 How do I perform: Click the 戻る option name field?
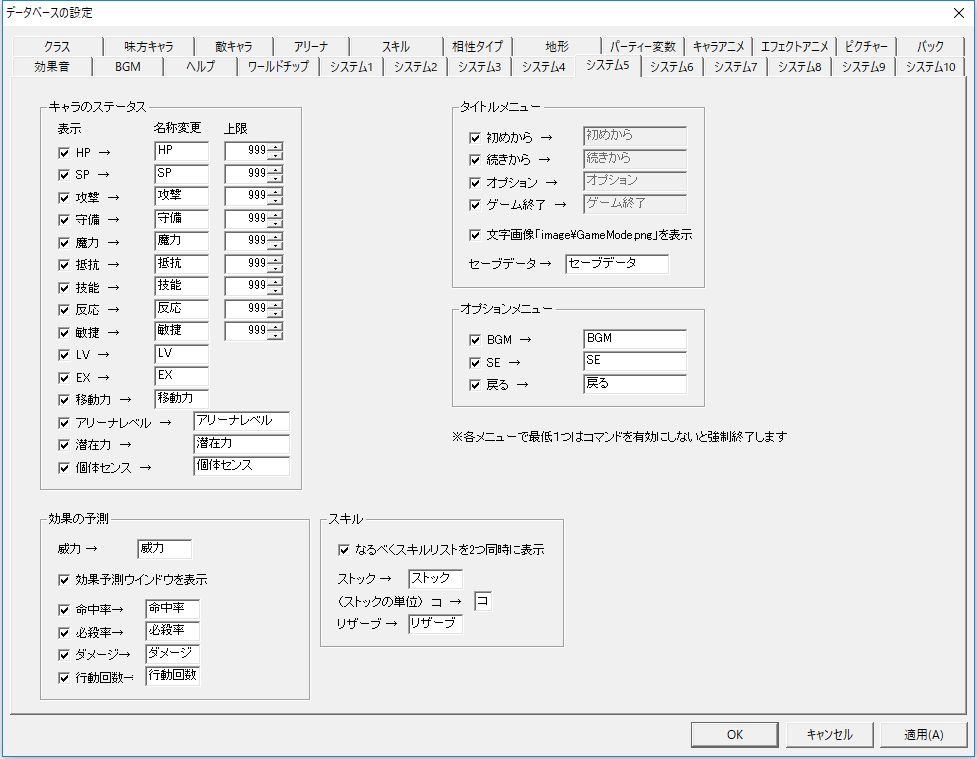coord(635,383)
